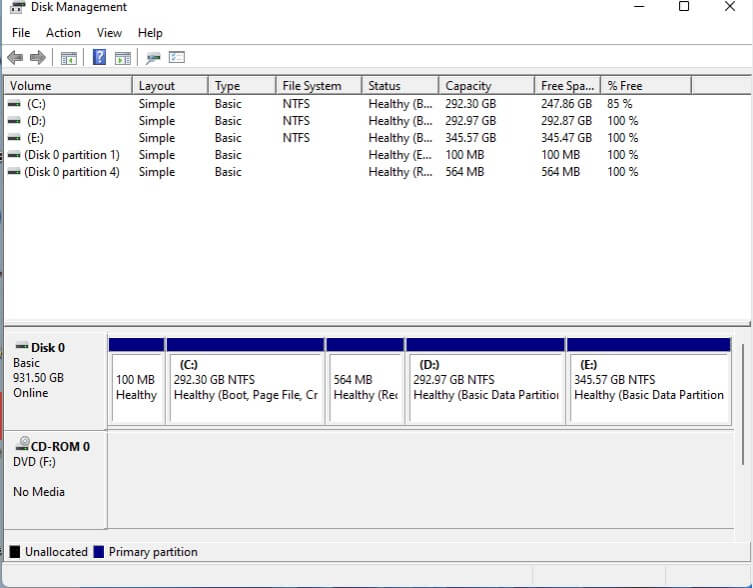Select the 564 MB recovery partition block

click(x=365, y=381)
